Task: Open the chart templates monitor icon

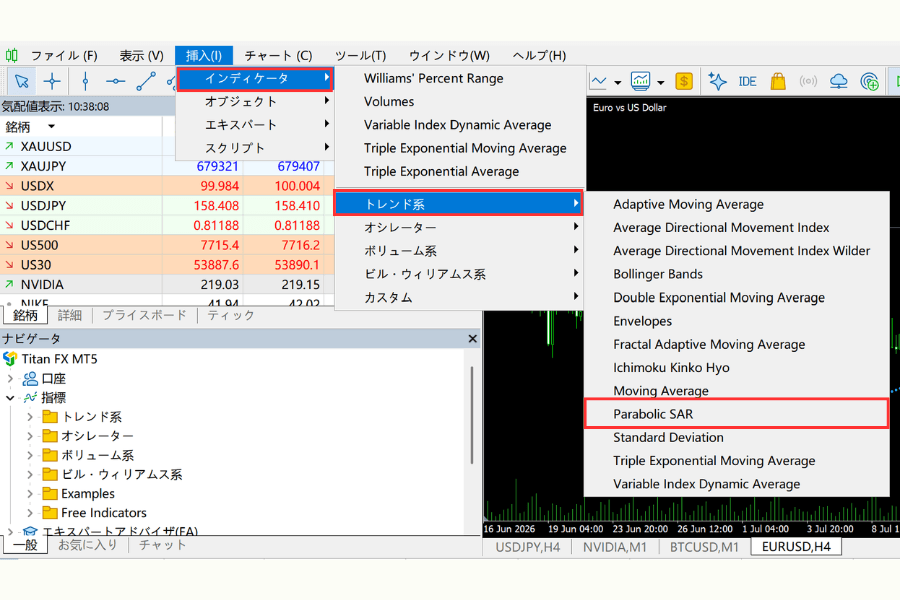Action: 640,82
